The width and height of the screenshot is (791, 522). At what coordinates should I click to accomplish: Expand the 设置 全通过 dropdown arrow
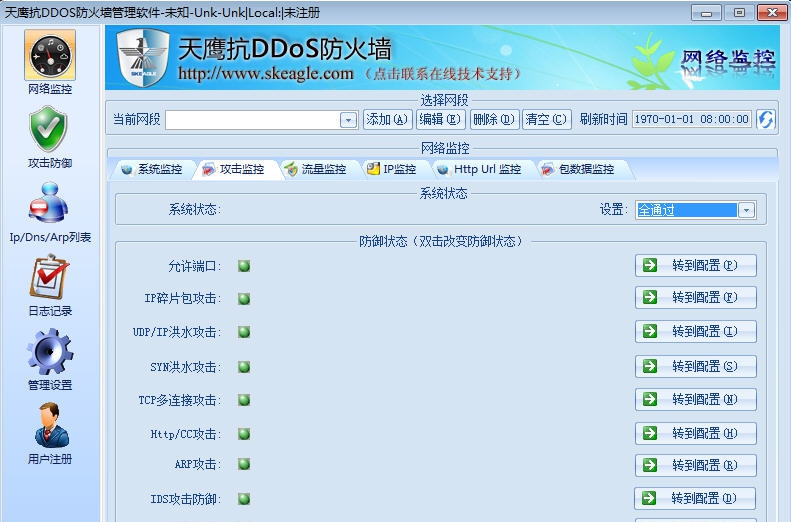click(x=746, y=210)
